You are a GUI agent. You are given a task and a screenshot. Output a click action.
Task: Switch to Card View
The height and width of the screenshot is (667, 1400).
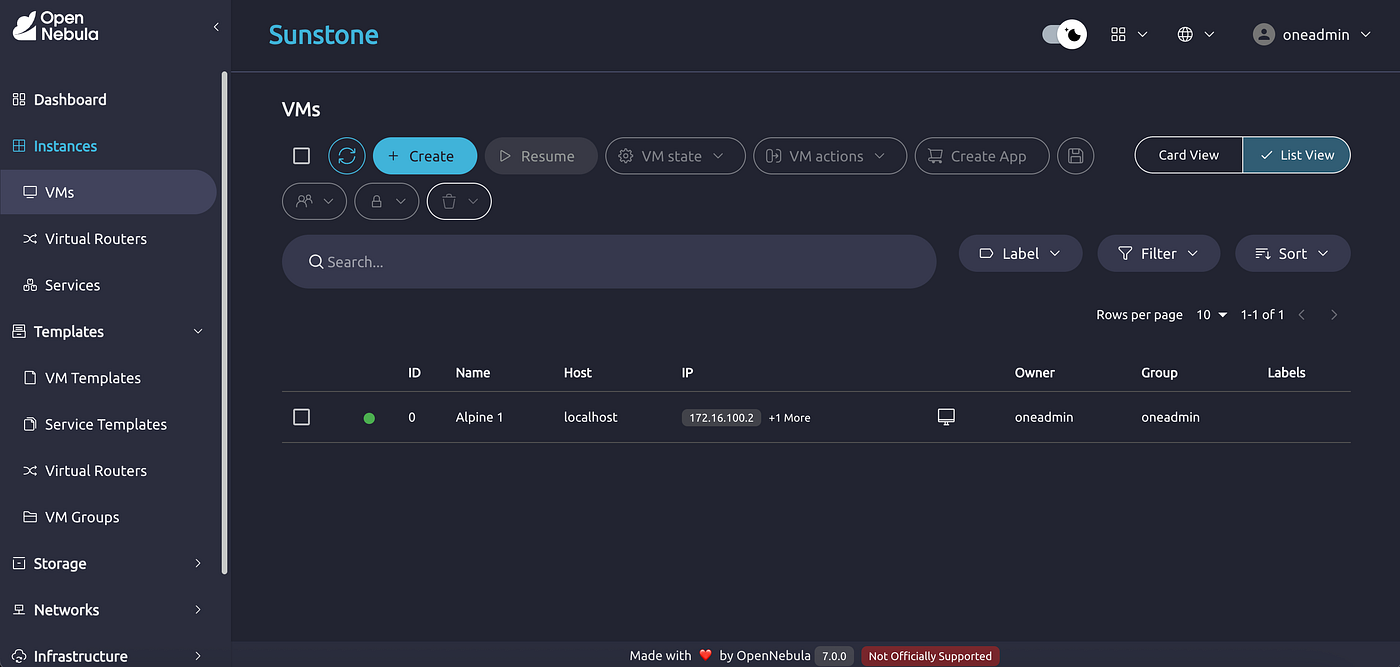pyautogui.click(x=1189, y=155)
